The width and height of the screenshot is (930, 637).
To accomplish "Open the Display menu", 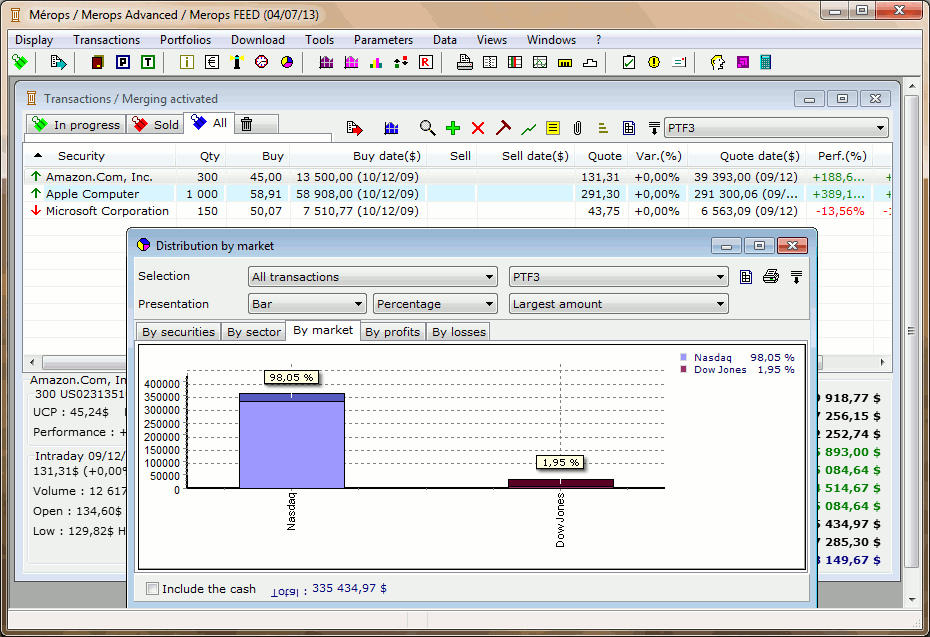I will click(34, 40).
